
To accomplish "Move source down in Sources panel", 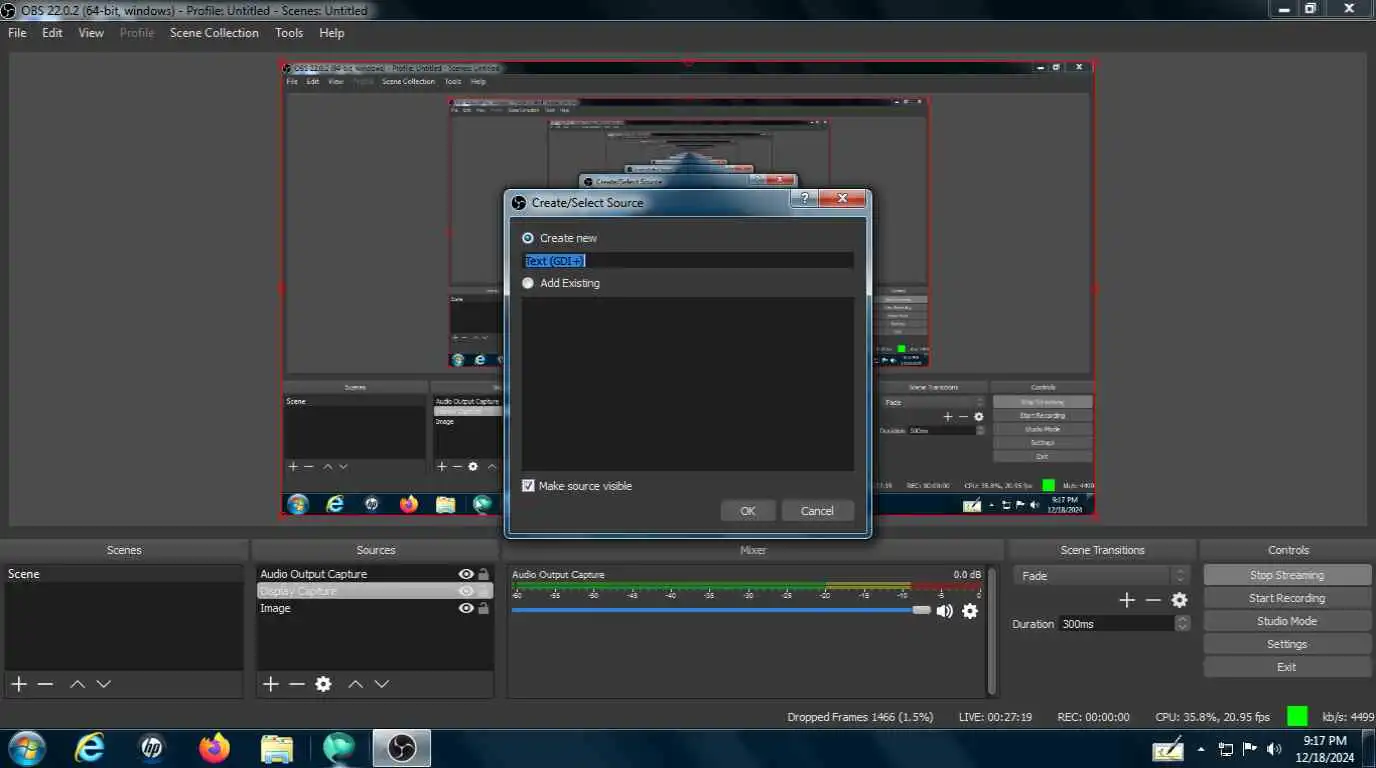I will [381, 684].
